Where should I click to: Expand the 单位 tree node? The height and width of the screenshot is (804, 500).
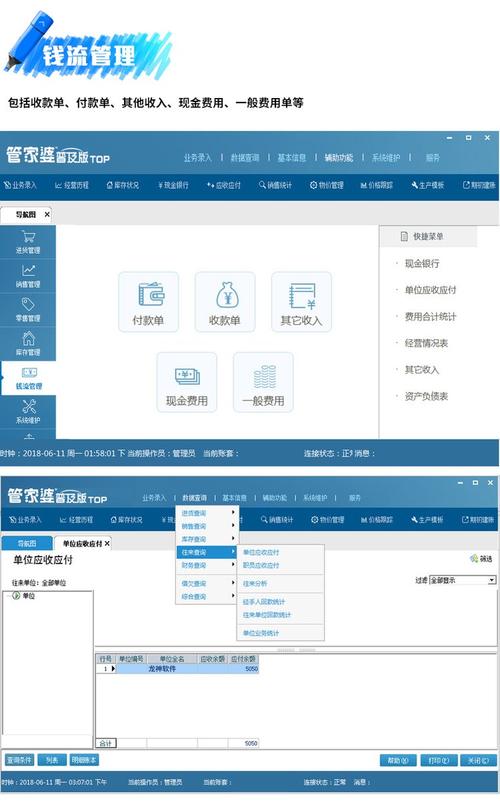click(16, 596)
